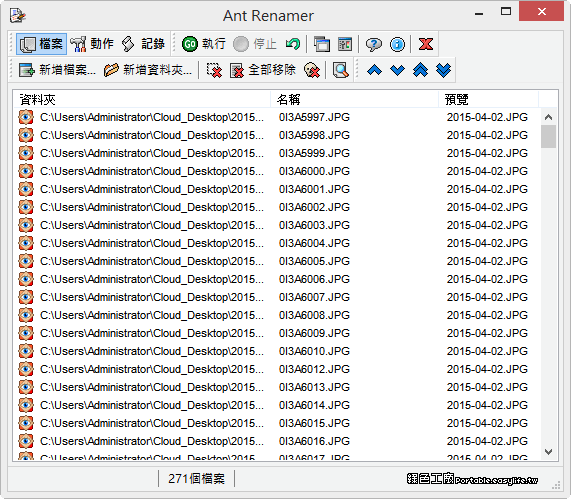Click the stacked windows toolbar icon
Screen dimensions: 571x499
pyautogui.click(x=322, y=44)
